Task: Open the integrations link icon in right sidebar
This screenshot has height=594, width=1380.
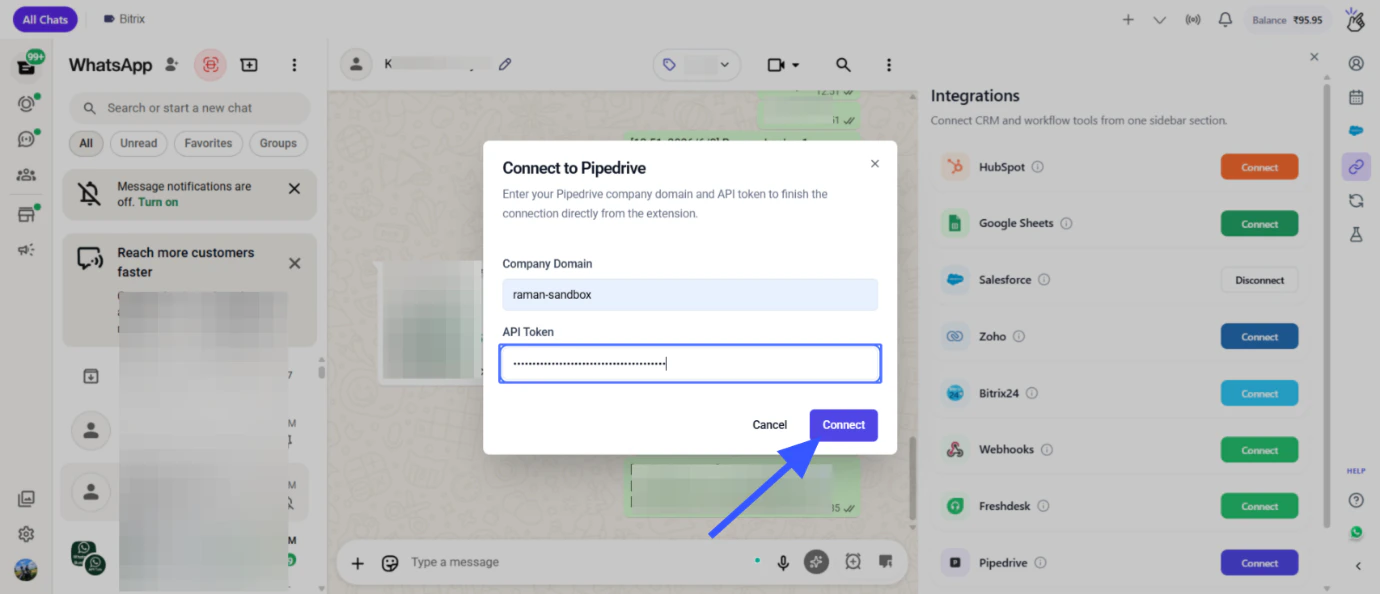Action: pyautogui.click(x=1356, y=166)
